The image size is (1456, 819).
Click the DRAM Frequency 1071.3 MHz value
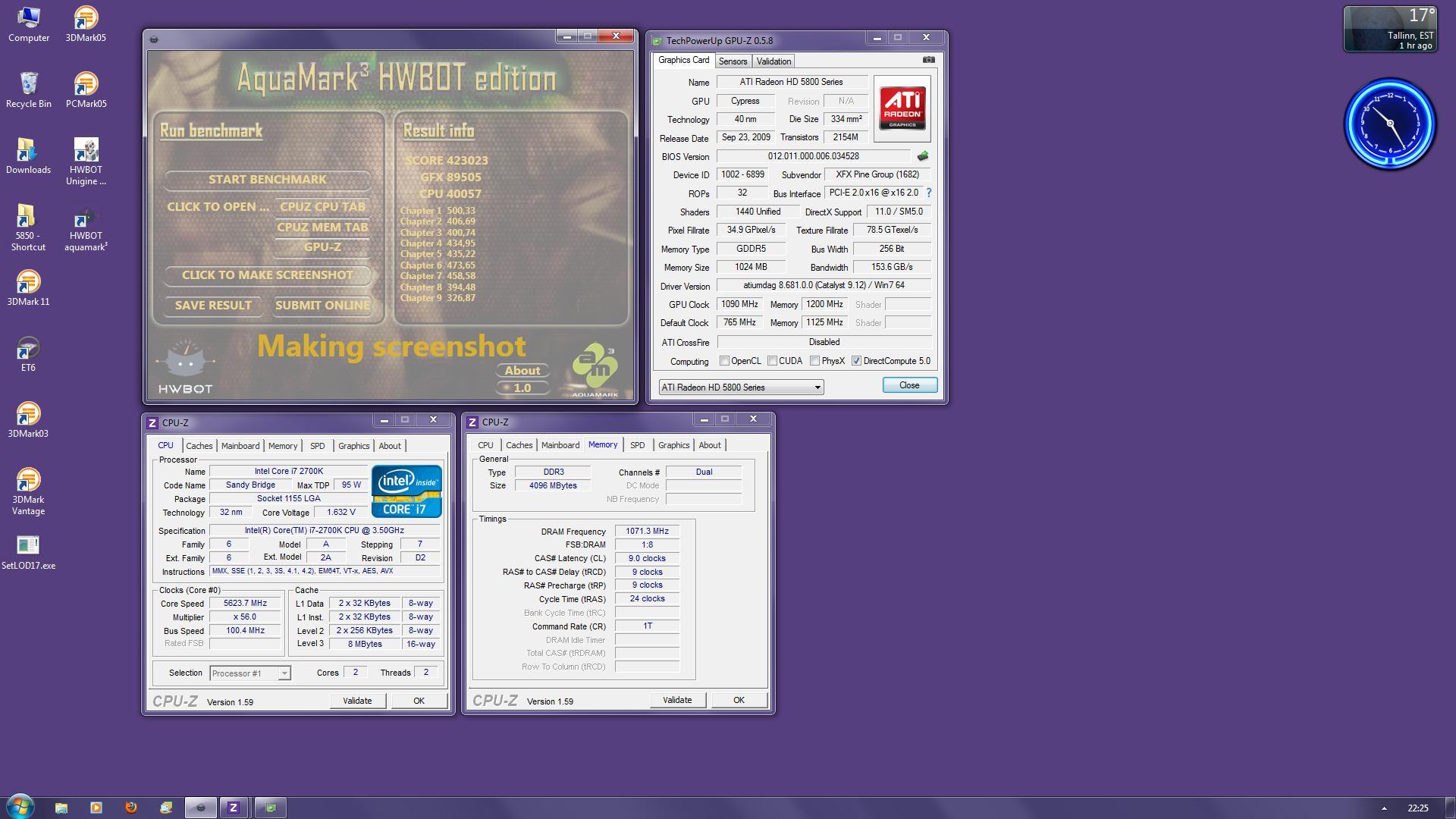[647, 532]
